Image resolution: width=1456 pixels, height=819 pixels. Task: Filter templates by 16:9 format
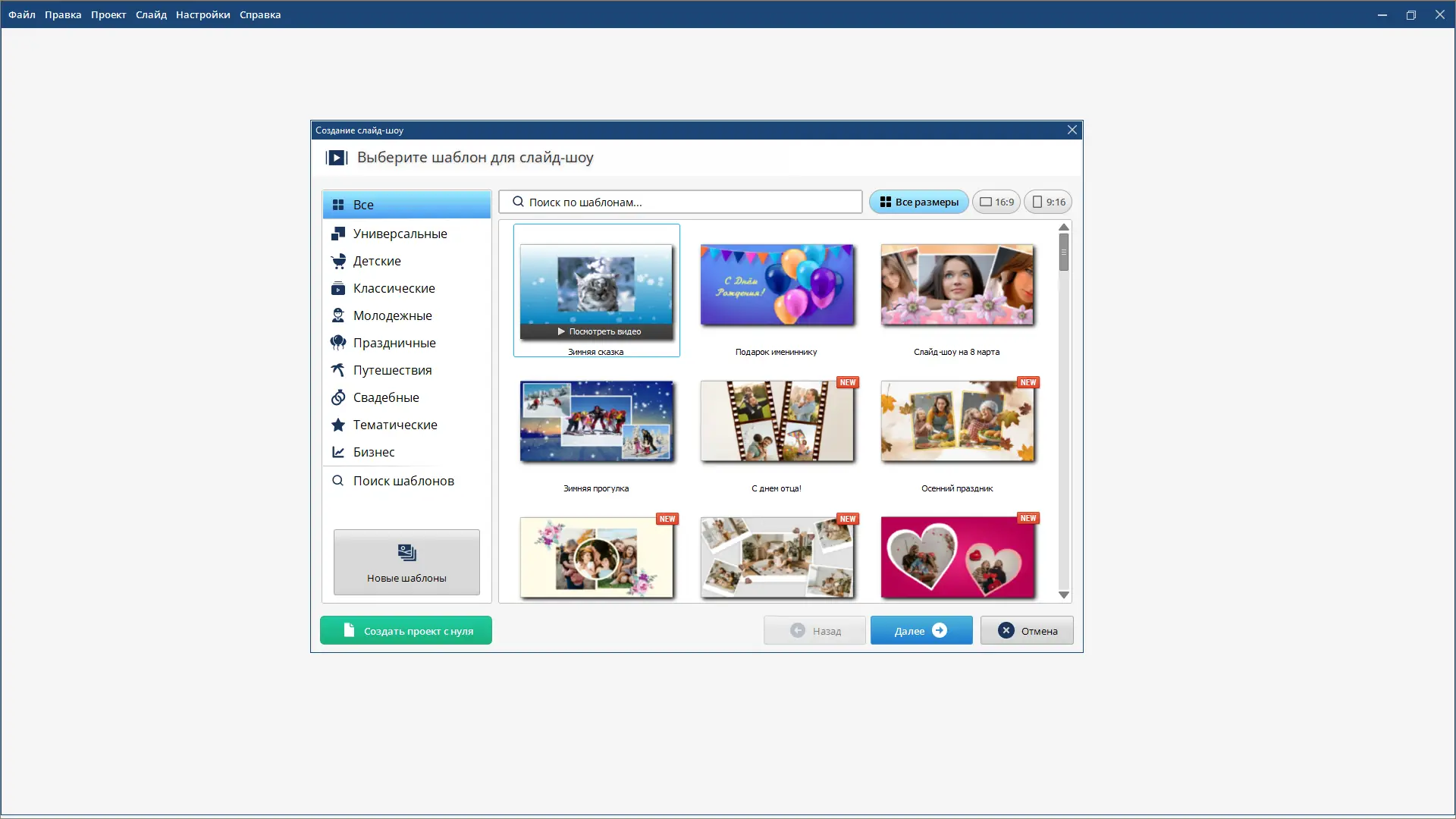point(996,202)
